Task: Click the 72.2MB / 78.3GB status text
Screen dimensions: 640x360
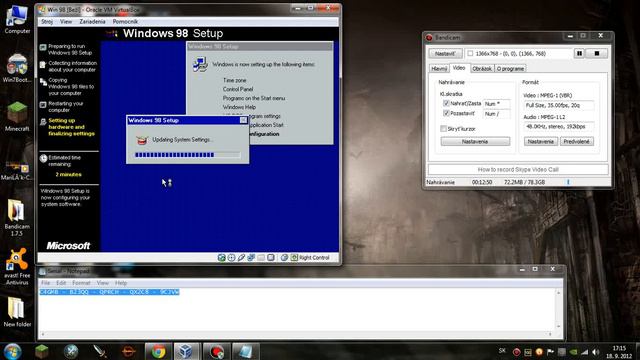Action: 524,182
